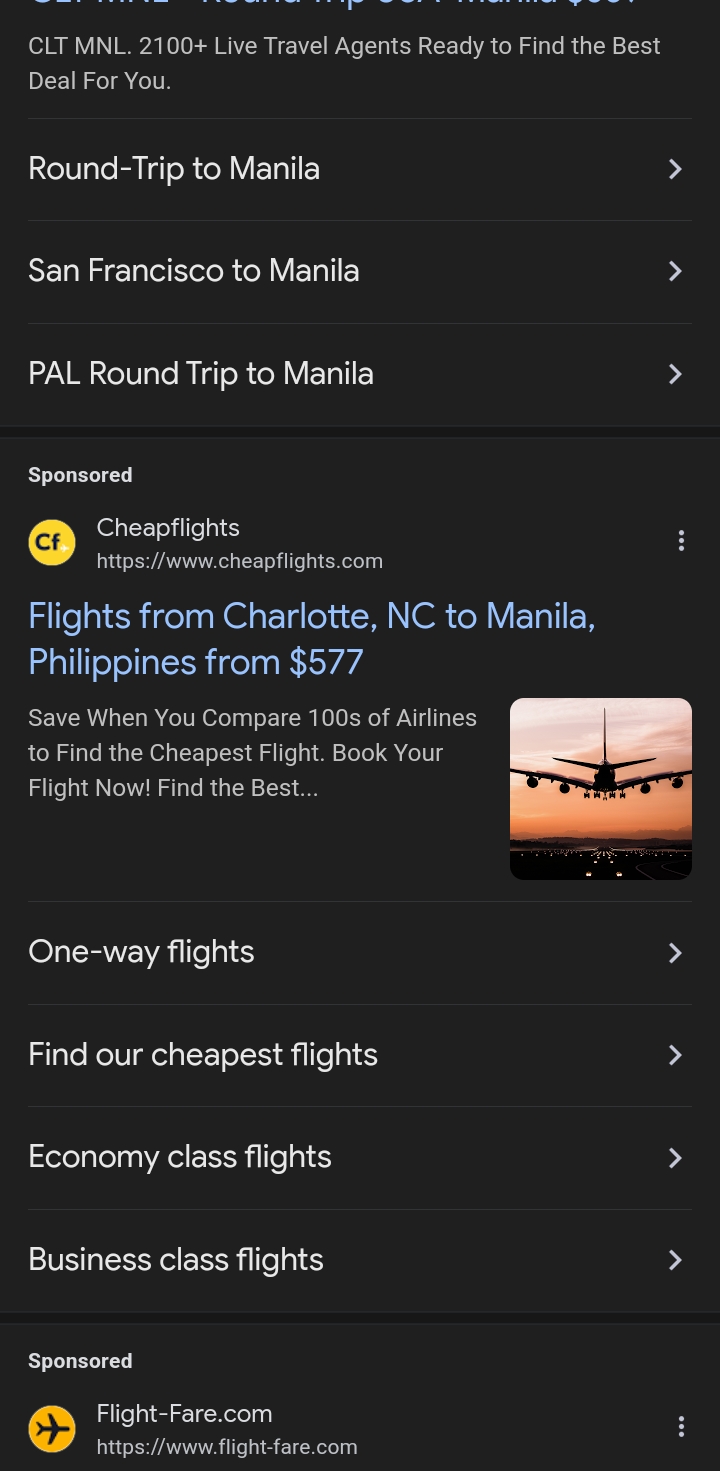Screen dimensions: 720x1471
Task: Tap chevron beside San Francisco to Manila
Action: coord(675,271)
